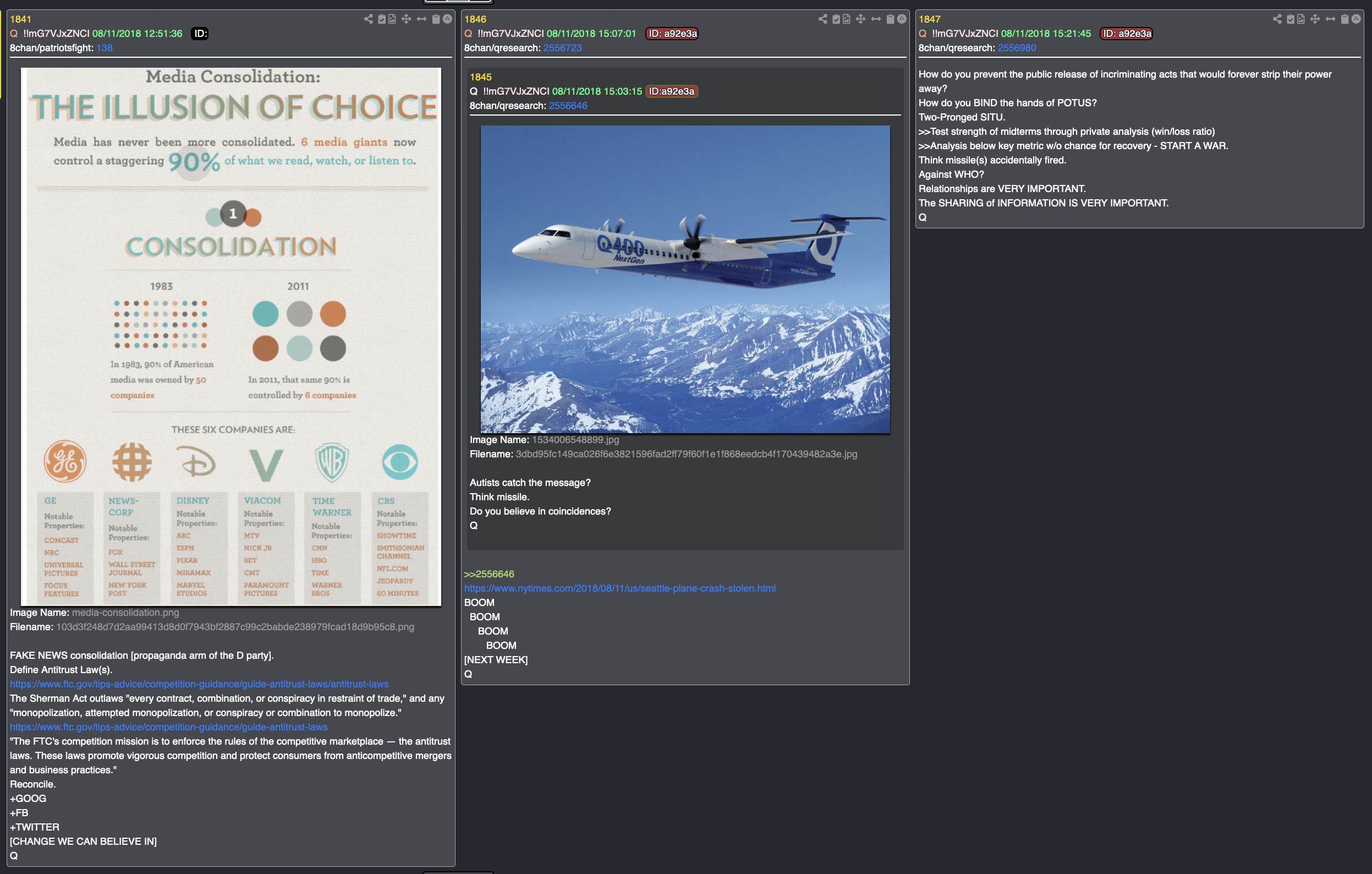Click the plain clipboard icon on post 1846
Screen dimensions: 1372x874
pyautogui.click(x=891, y=19)
